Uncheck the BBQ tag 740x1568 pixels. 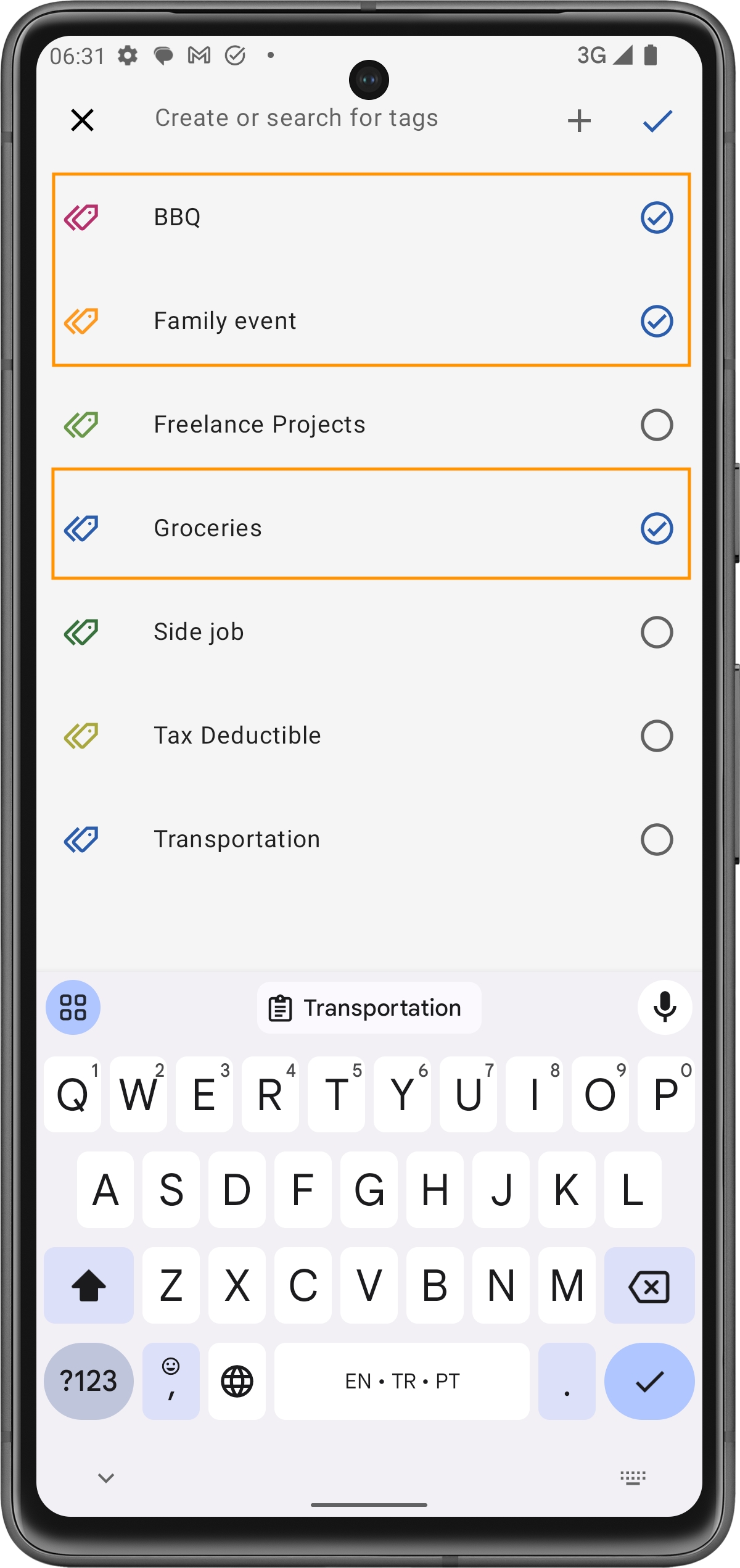point(656,217)
